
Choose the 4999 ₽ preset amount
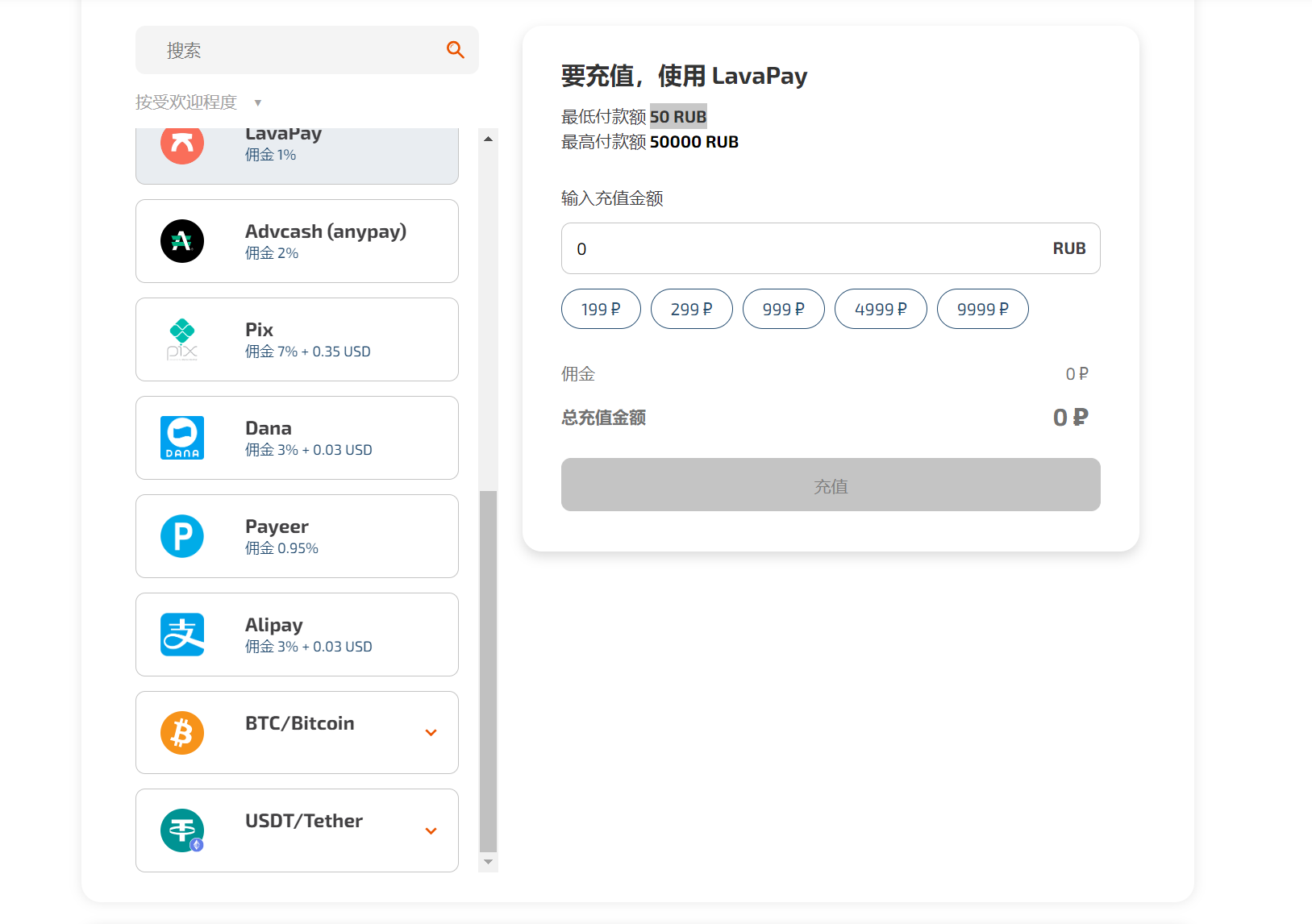[881, 309]
